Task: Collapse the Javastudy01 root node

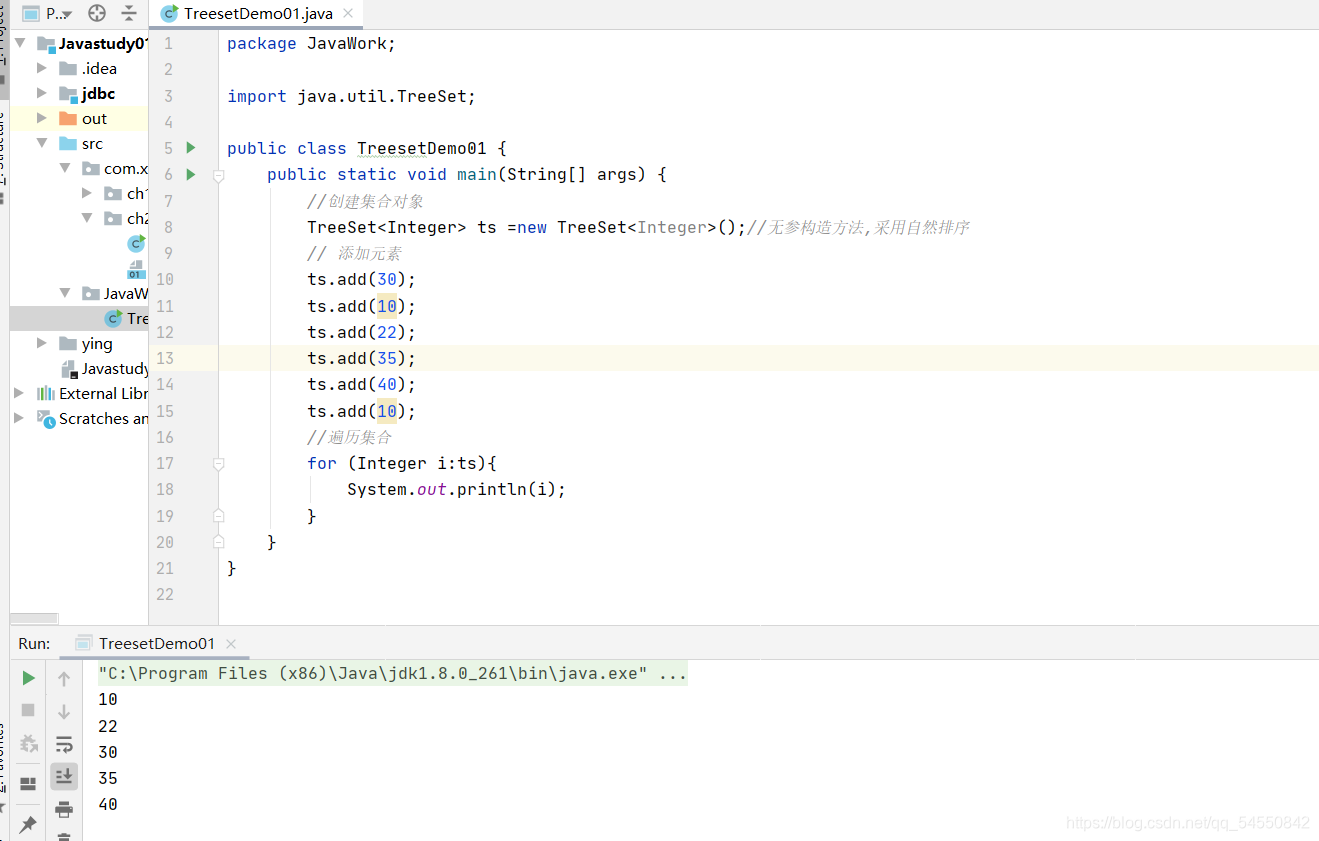Action: click(x=20, y=44)
